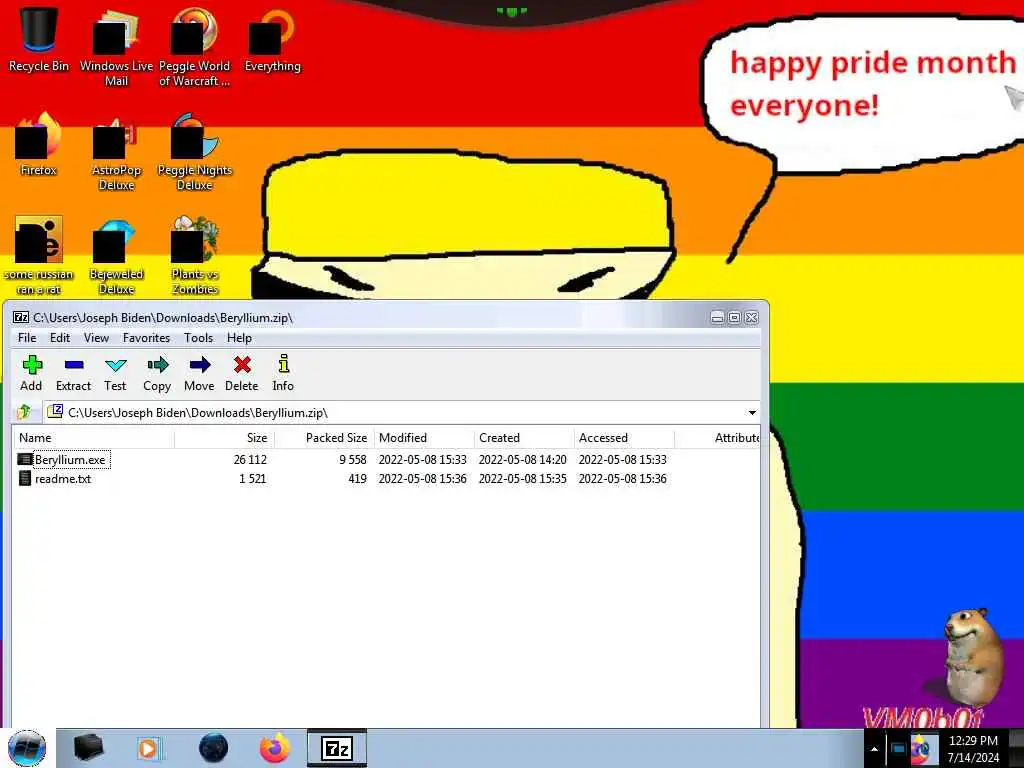Viewport: 1024px width, 768px height.
Task: Sort by Created column header
Action: coord(524,438)
